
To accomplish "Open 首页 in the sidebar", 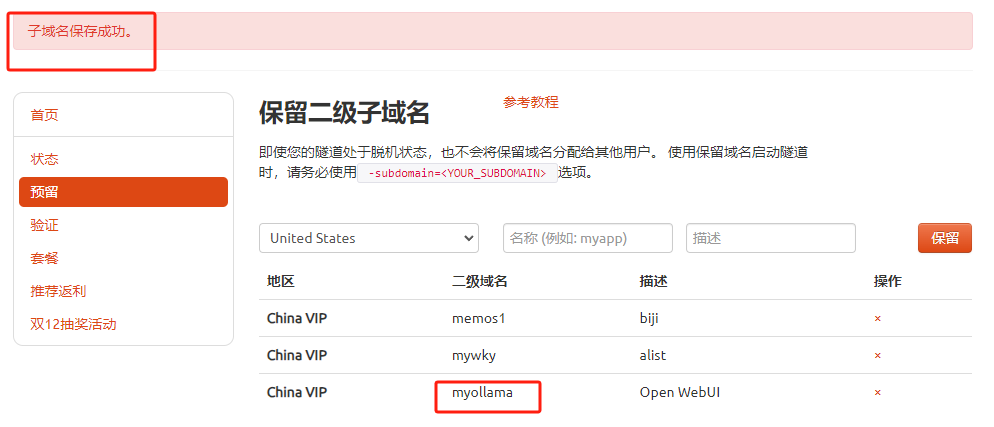I will coord(45,115).
